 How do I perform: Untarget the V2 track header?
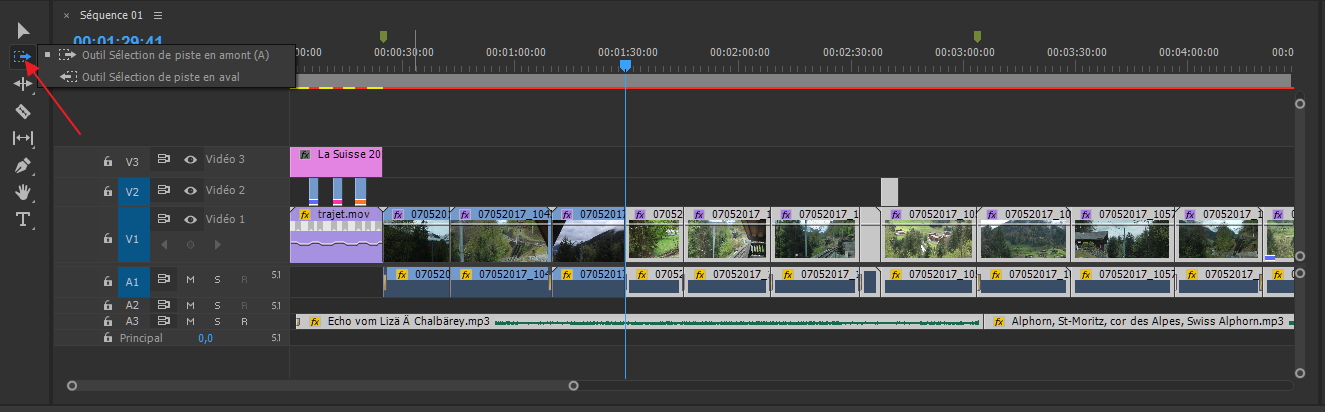[133, 191]
